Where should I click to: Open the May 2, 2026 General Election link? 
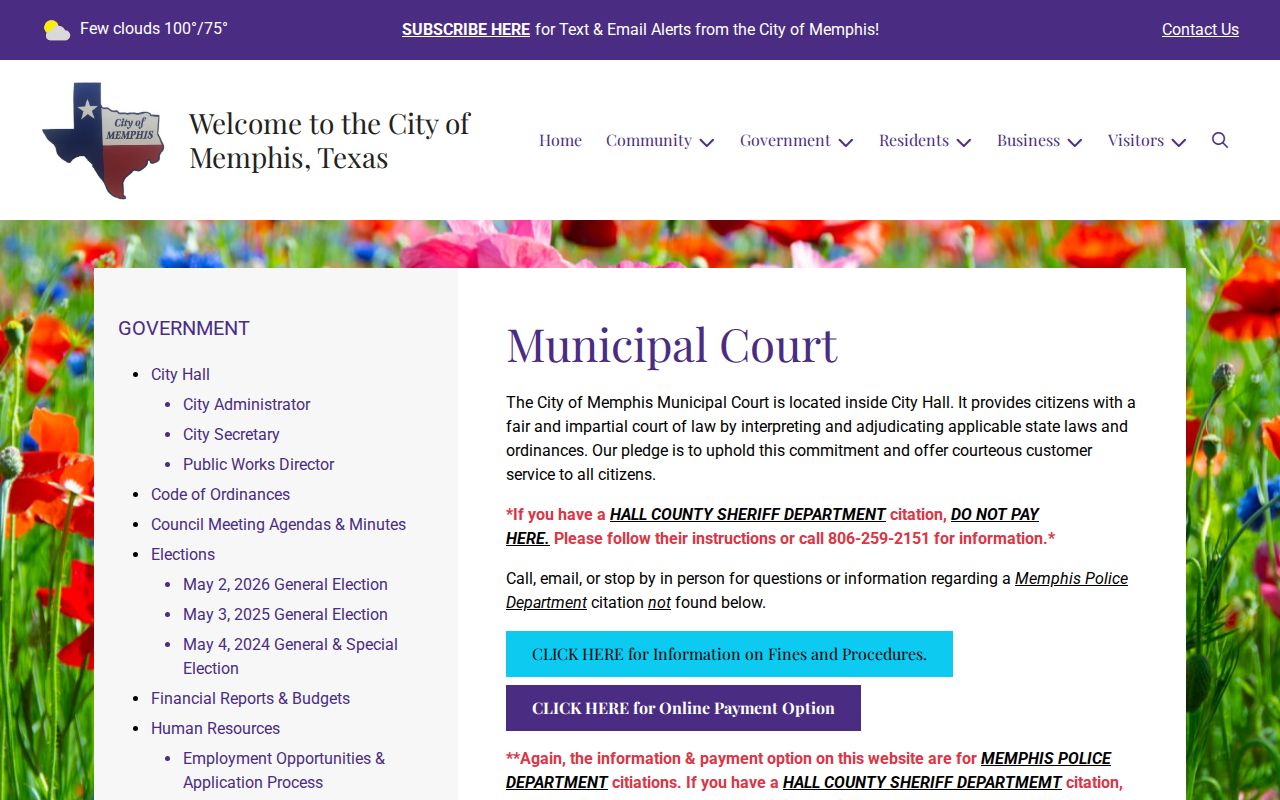point(285,584)
